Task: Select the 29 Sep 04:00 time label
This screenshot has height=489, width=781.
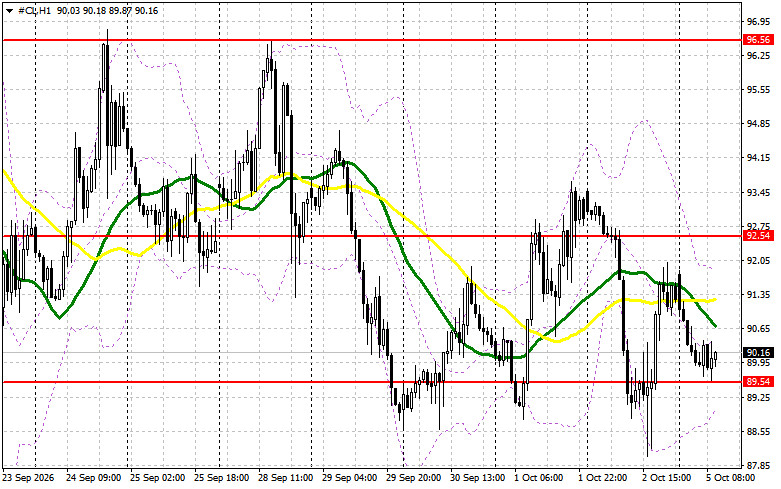Action: (349, 478)
